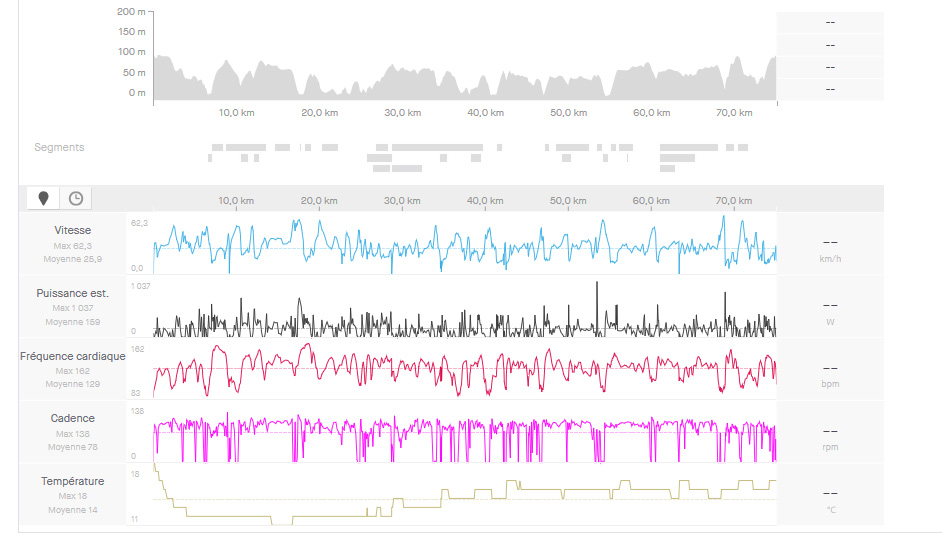
Task: Click the tallest power spike in Puissance chart
Action: point(597,284)
